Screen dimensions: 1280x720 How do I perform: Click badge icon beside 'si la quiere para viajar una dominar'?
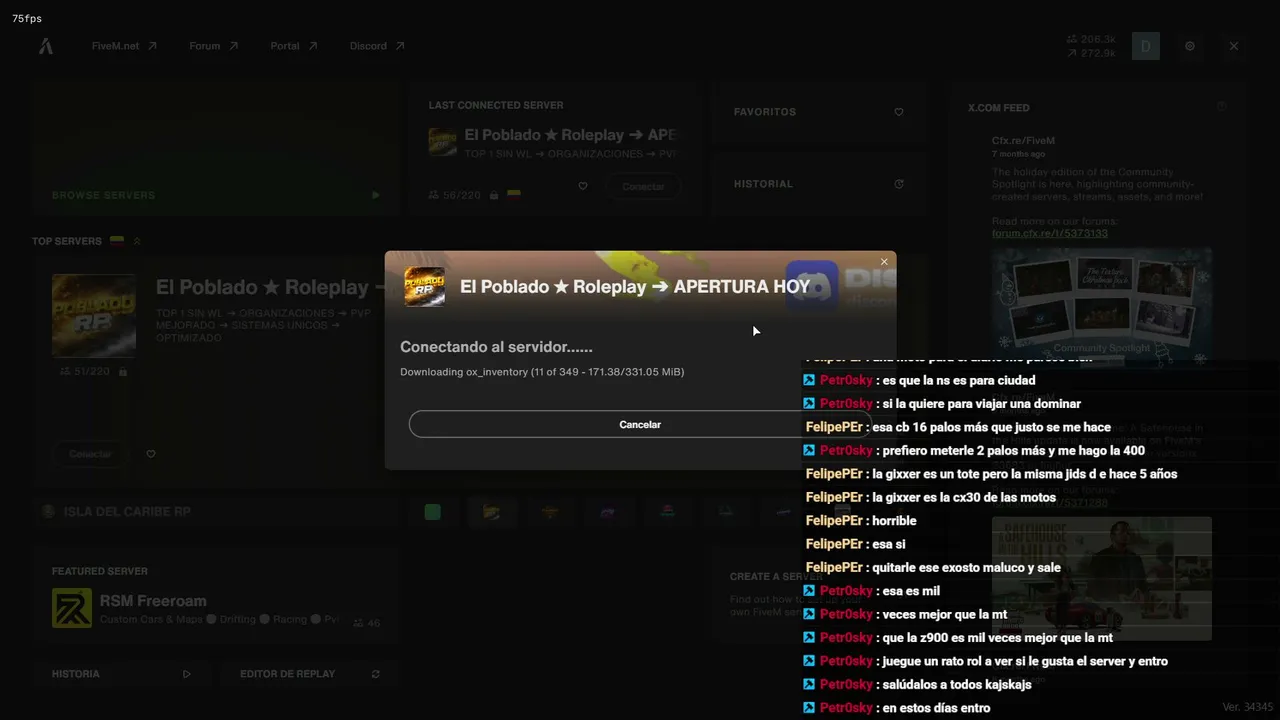coord(810,404)
